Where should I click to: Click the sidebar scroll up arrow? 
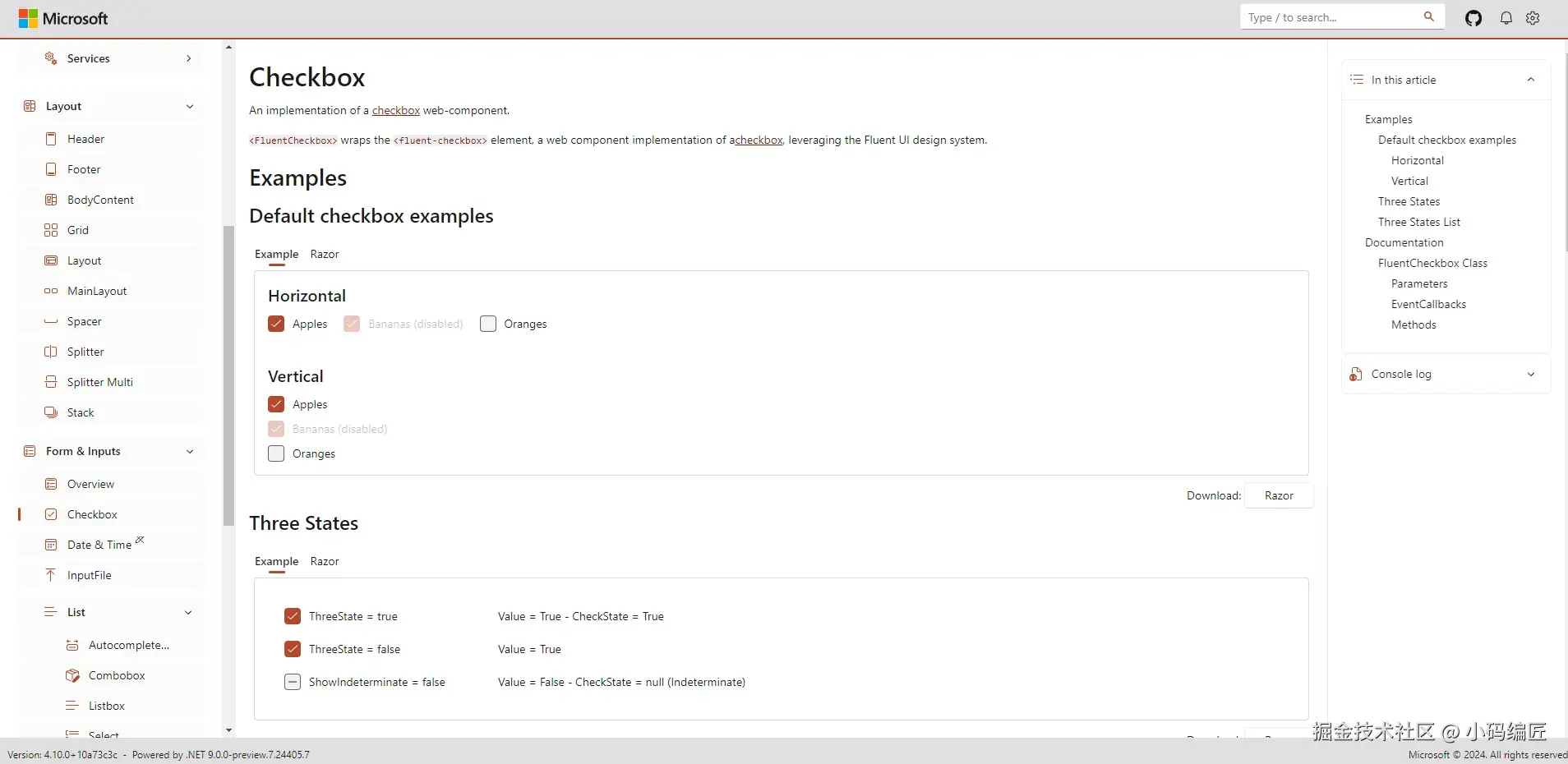[228, 47]
